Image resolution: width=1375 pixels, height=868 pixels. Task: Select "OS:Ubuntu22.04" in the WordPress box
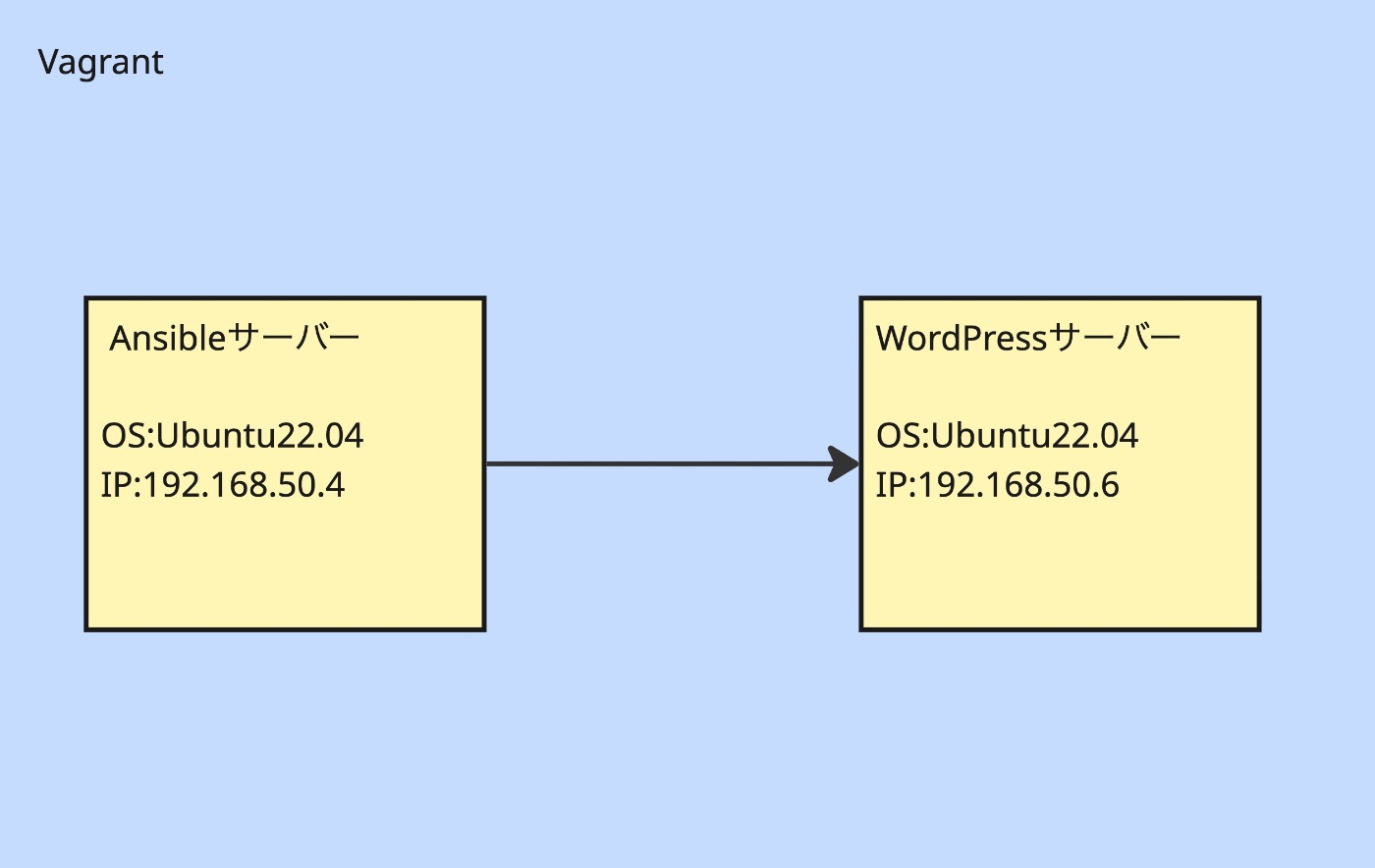tap(1007, 435)
